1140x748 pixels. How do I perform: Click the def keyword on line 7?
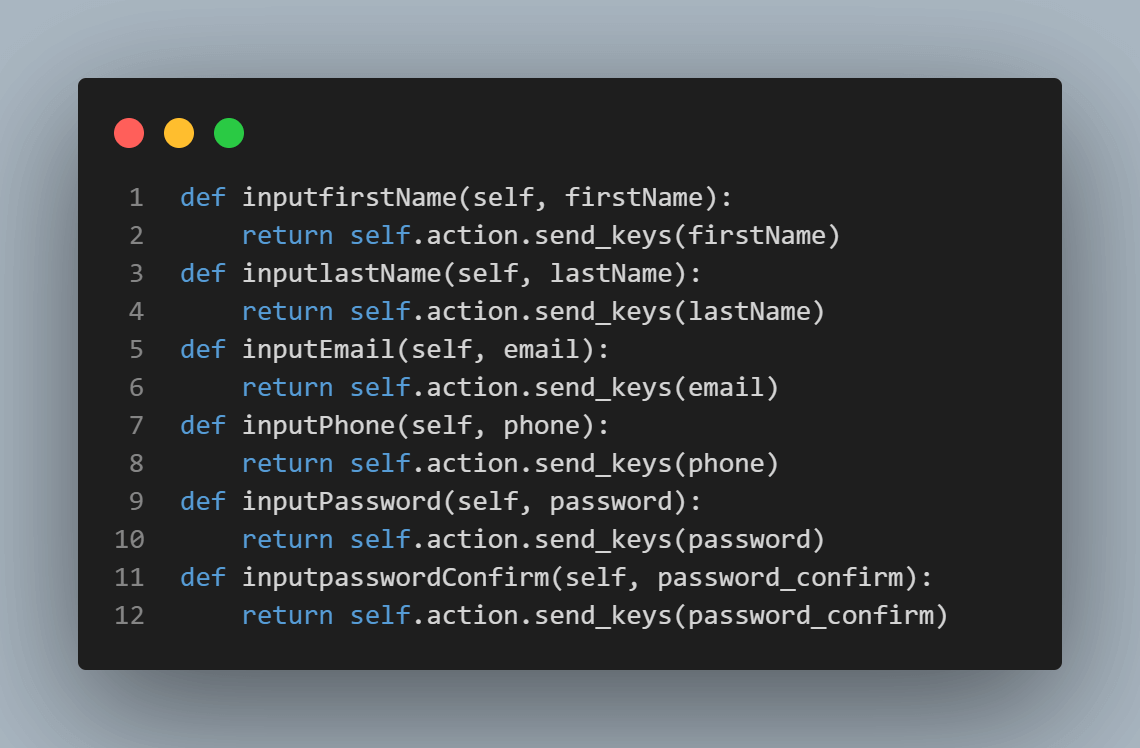(x=203, y=426)
